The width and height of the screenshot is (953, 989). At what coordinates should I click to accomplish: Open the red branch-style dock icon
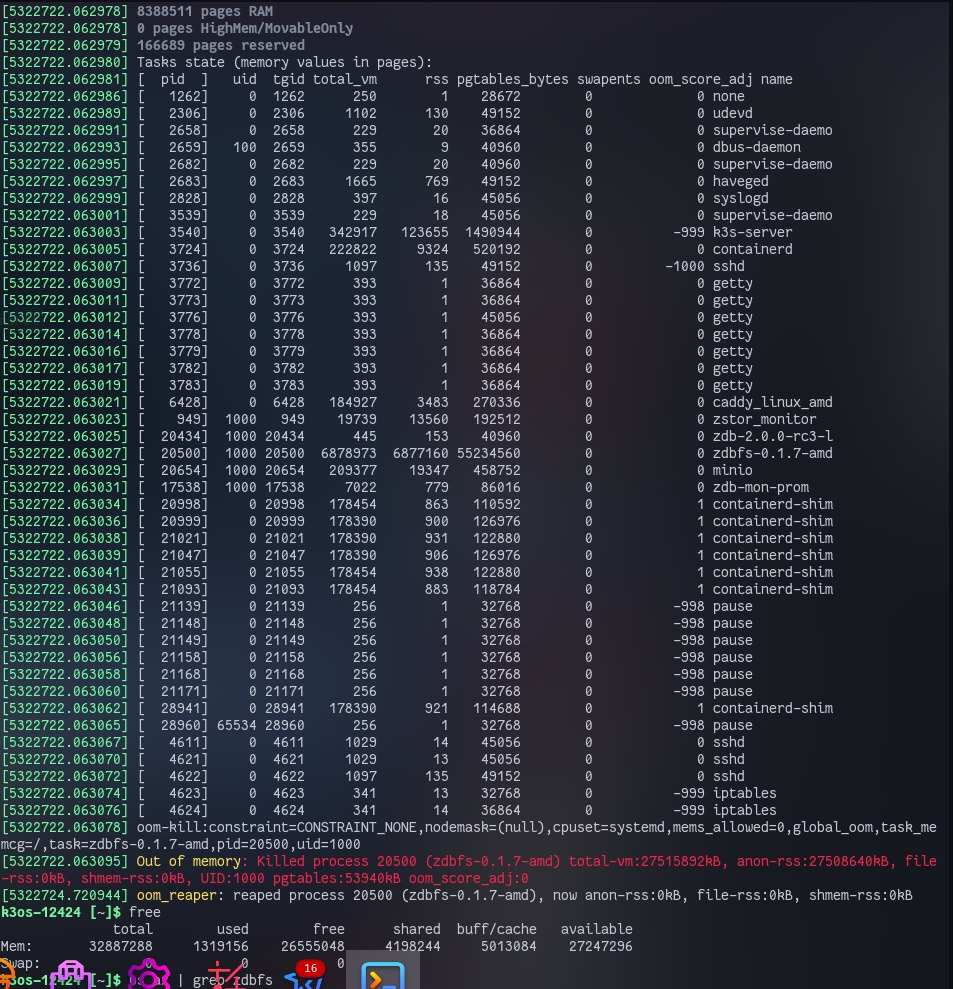point(225,975)
